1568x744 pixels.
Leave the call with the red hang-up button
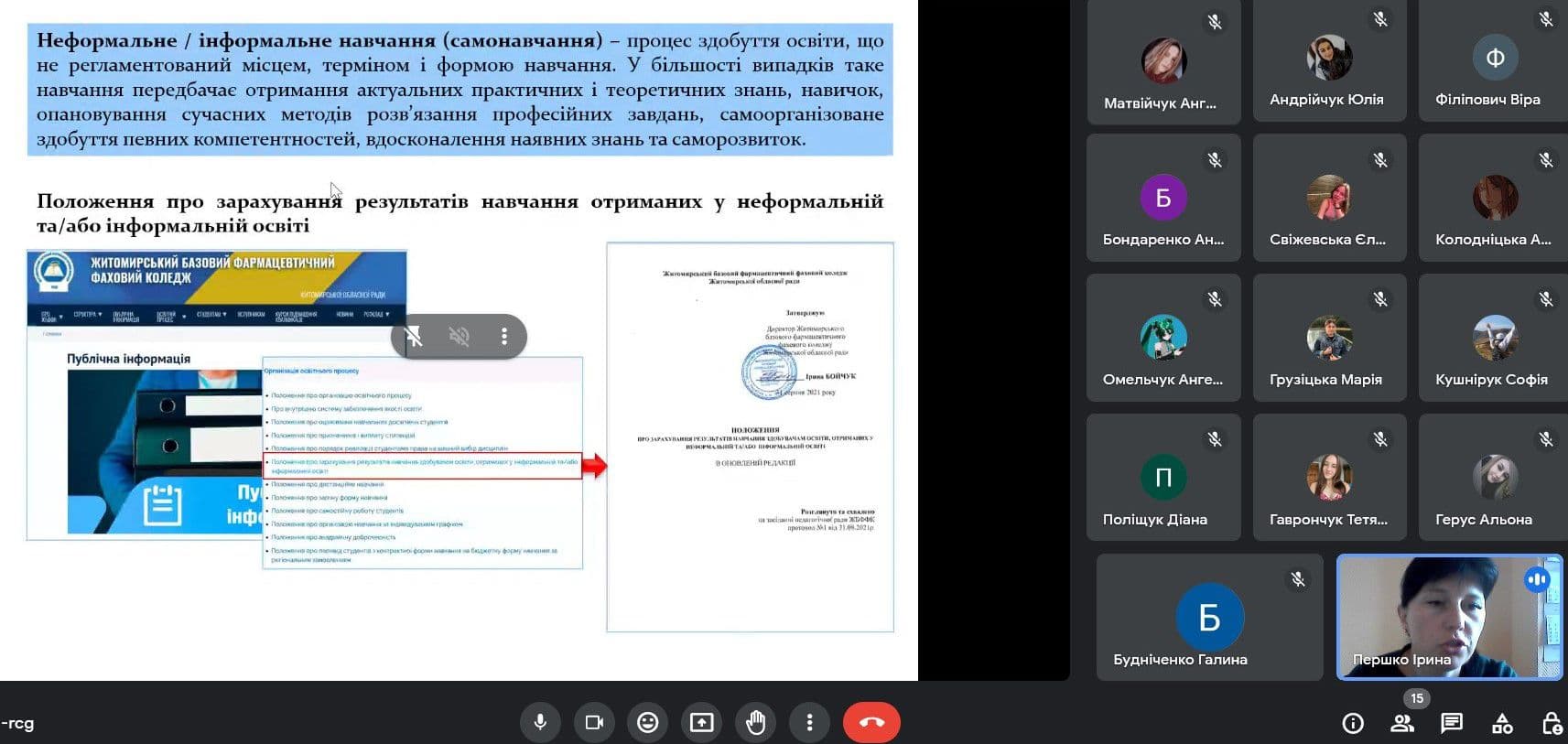871,723
